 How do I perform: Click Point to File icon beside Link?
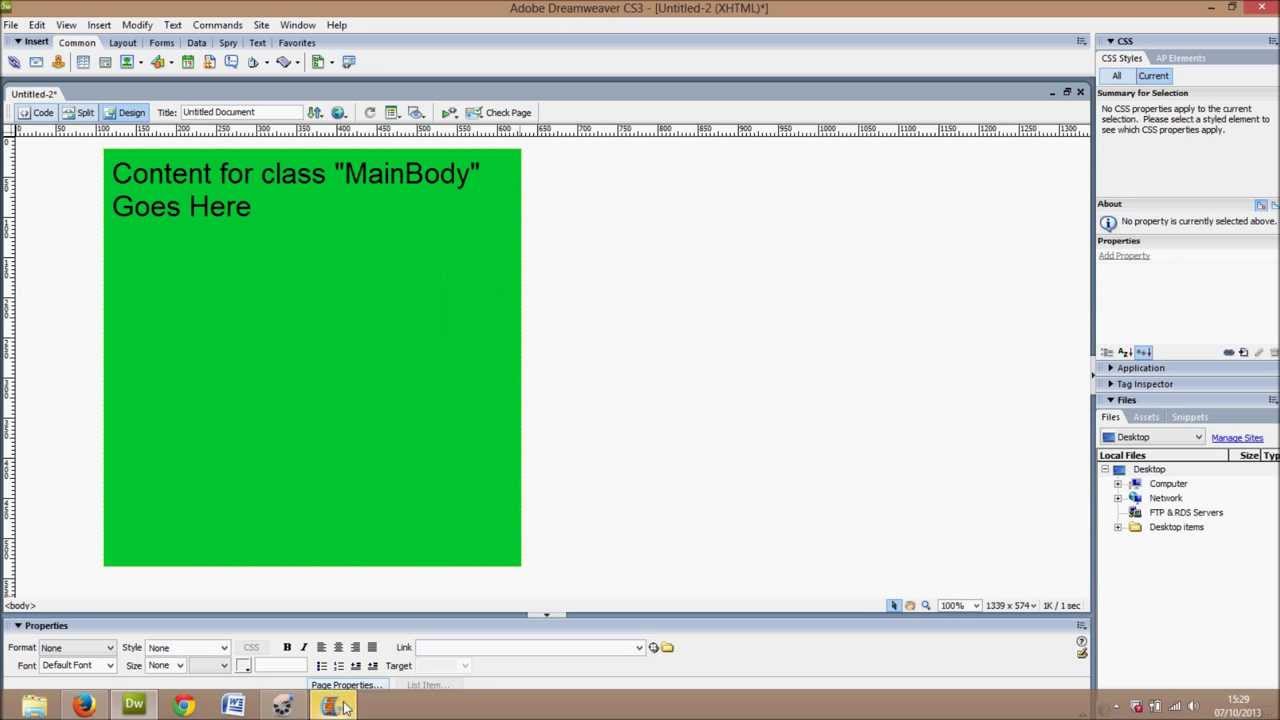pyautogui.click(x=653, y=647)
